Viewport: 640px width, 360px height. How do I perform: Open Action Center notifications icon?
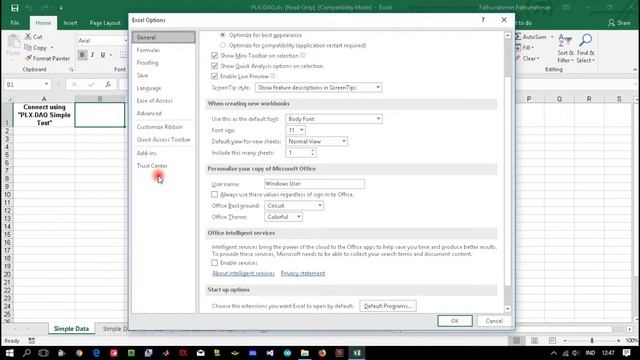[x=627, y=353]
